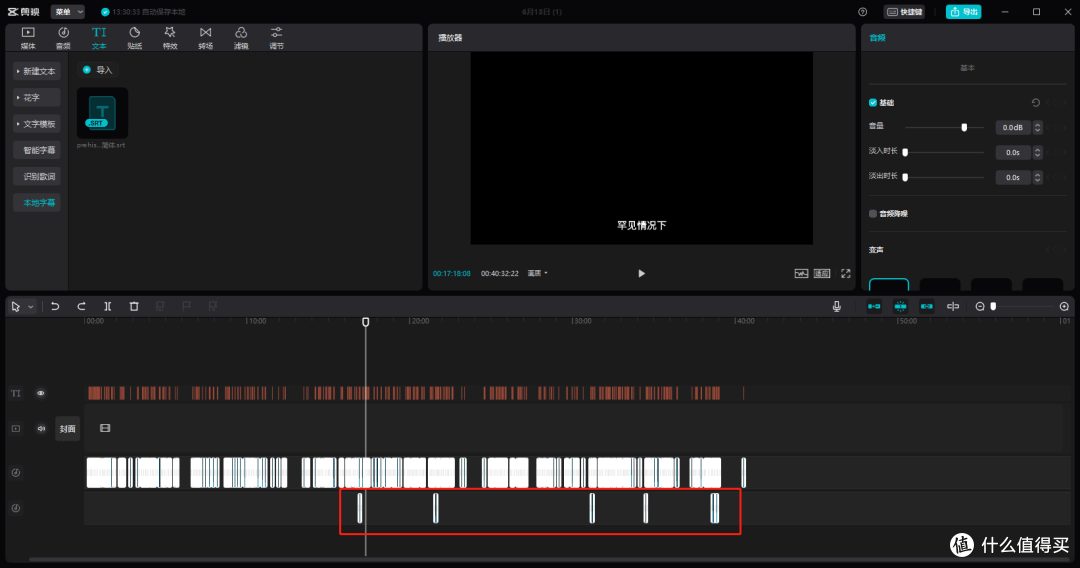Toggle preview axis icon

(953, 306)
